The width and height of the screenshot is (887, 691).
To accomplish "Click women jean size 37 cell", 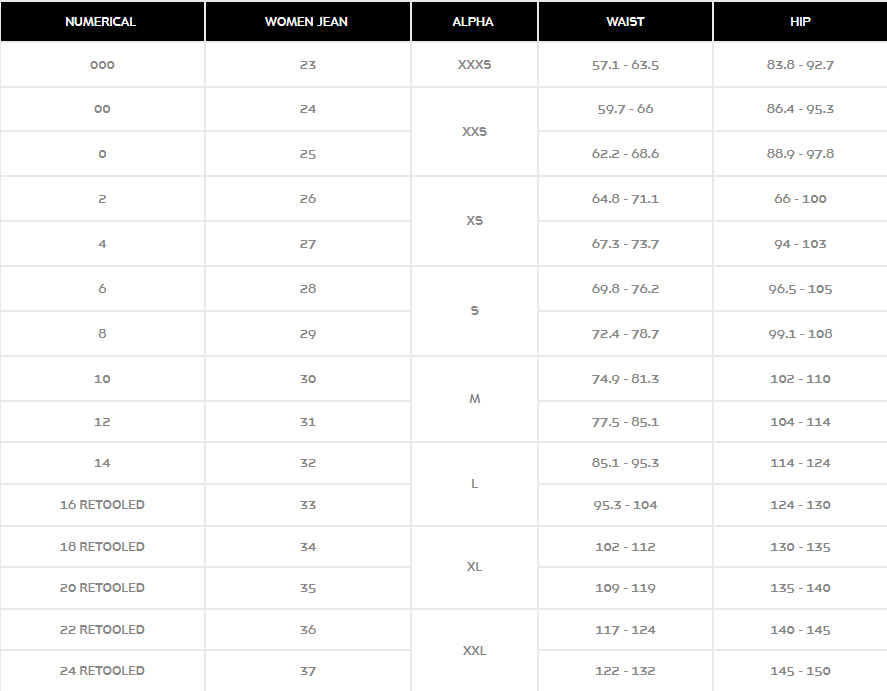I will click(x=307, y=671).
